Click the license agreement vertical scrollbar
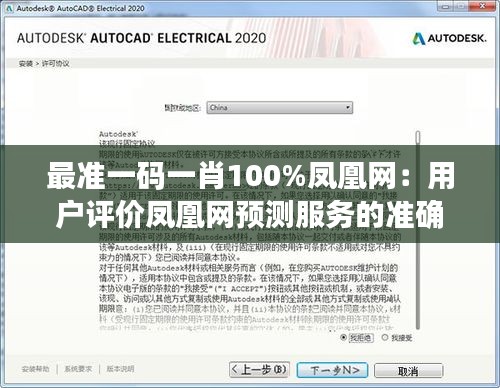 click(x=418, y=230)
